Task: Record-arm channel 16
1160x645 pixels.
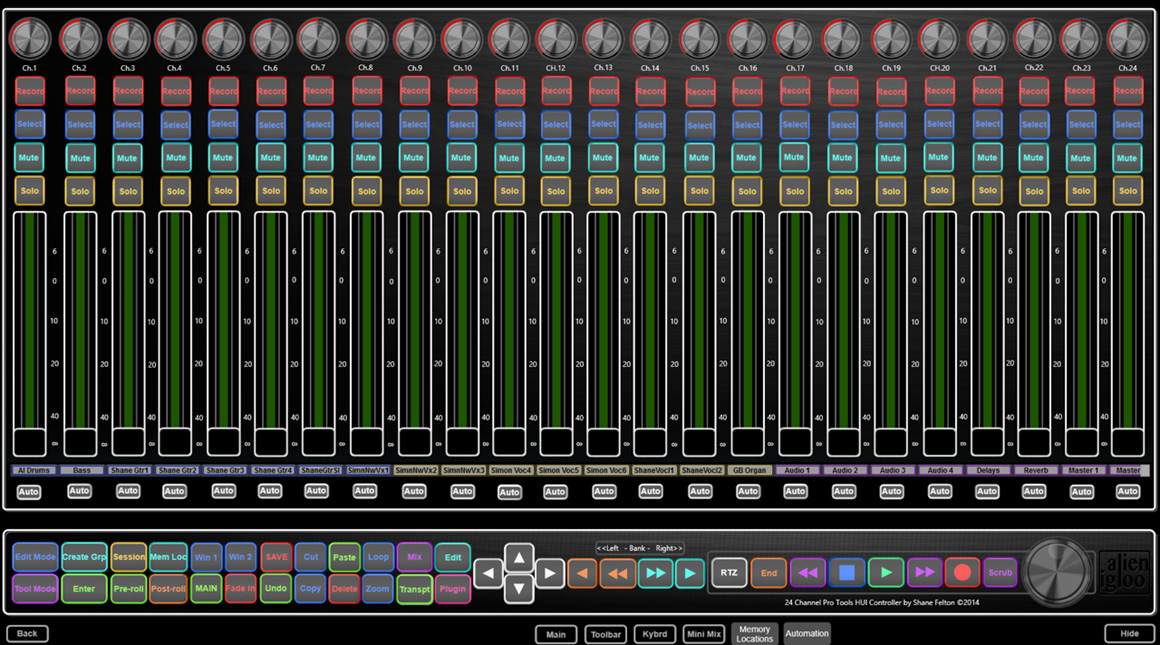Action: (x=747, y=92)
